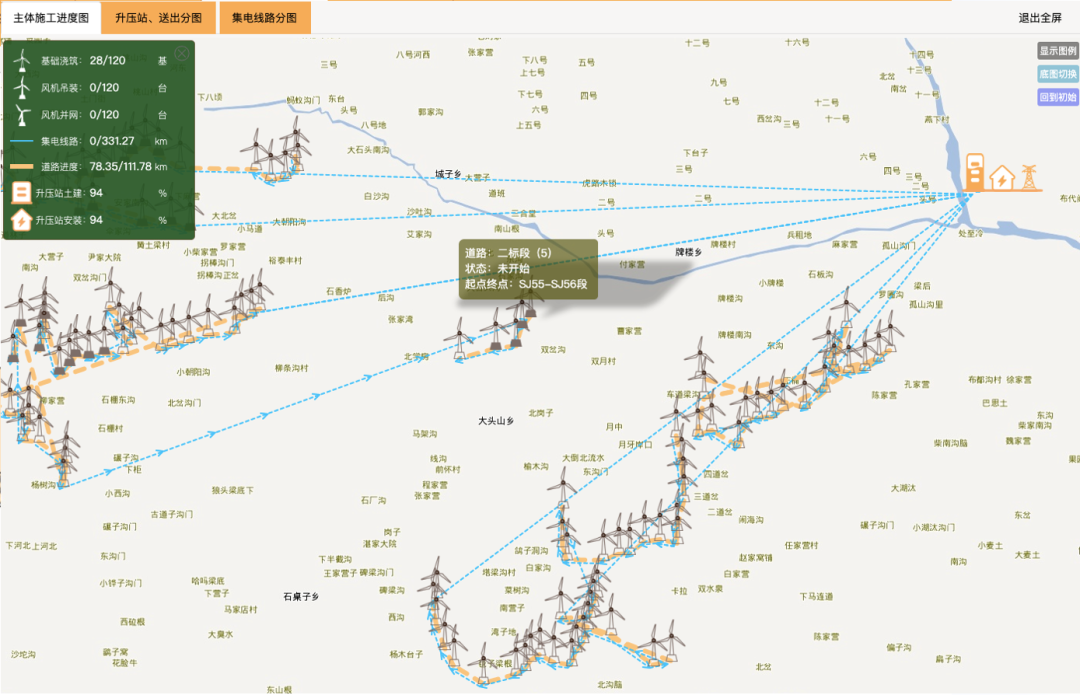Click the 大头山乡 township label on map

pyautogui.click(x=495, y=421)
